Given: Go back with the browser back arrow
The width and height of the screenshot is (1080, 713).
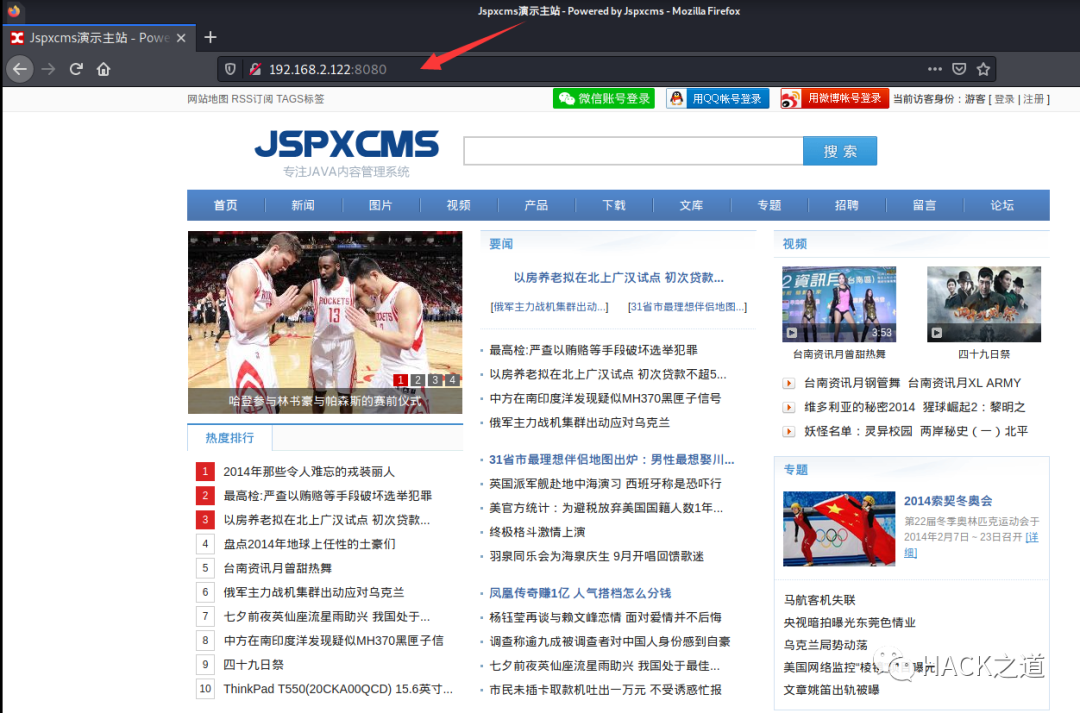Looking at the screenshot, I should click(x=20, y=69).
